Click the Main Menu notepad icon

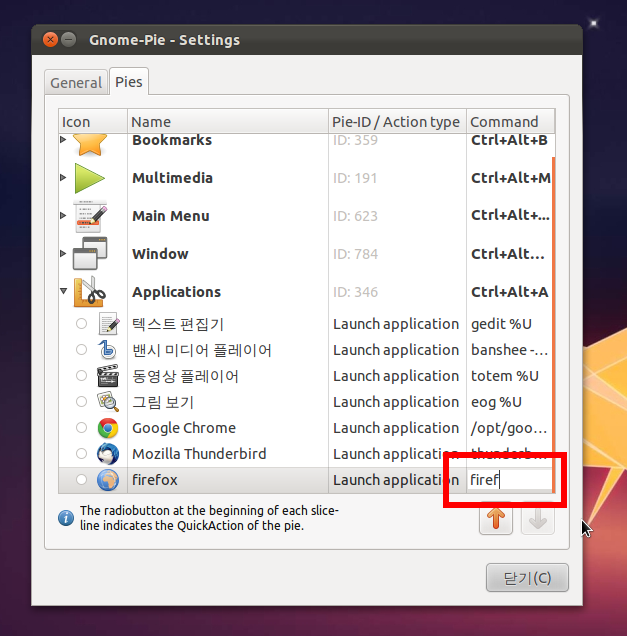[90, 216]
